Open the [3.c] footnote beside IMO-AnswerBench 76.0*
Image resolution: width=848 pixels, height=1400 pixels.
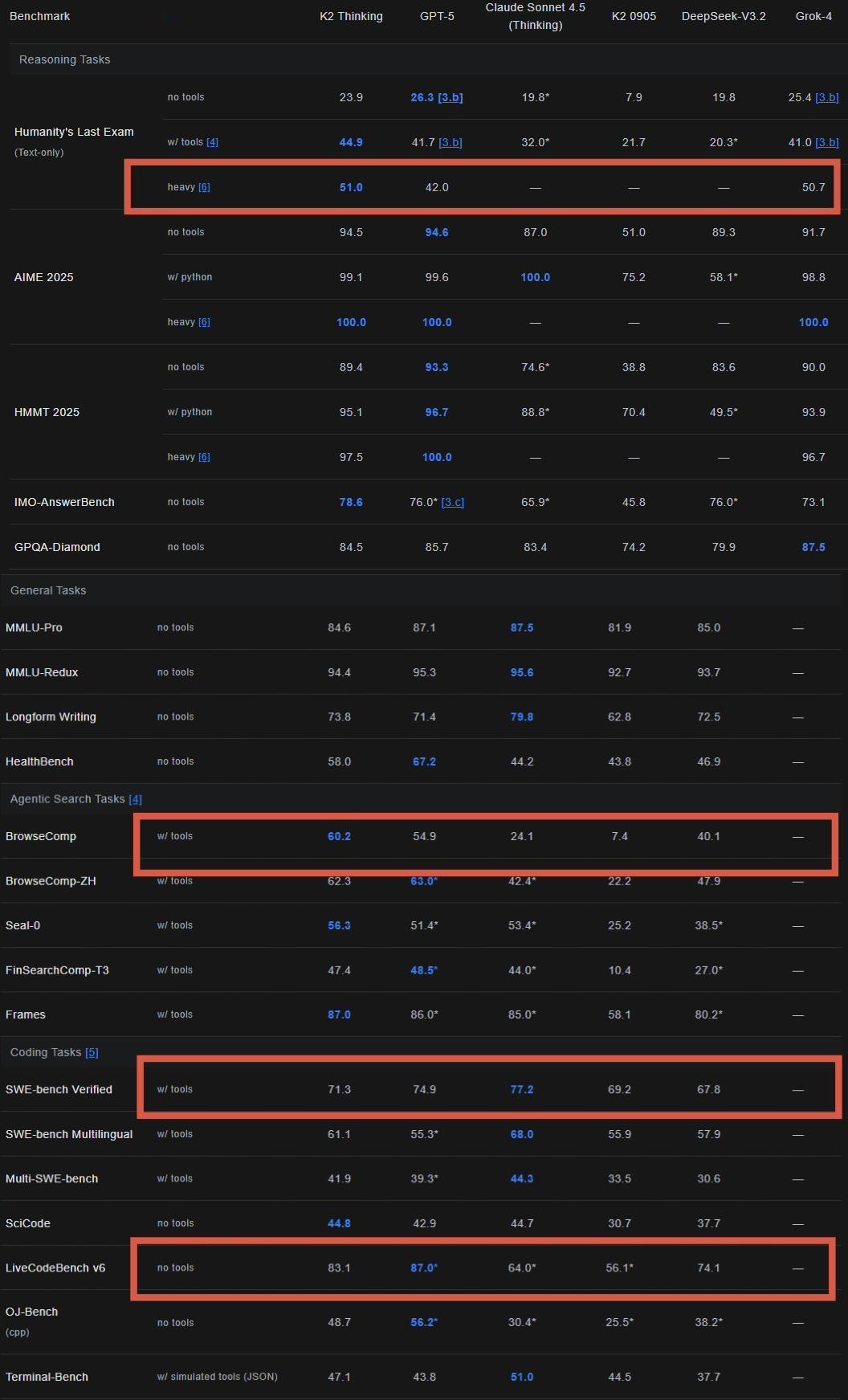click(453, 502)
